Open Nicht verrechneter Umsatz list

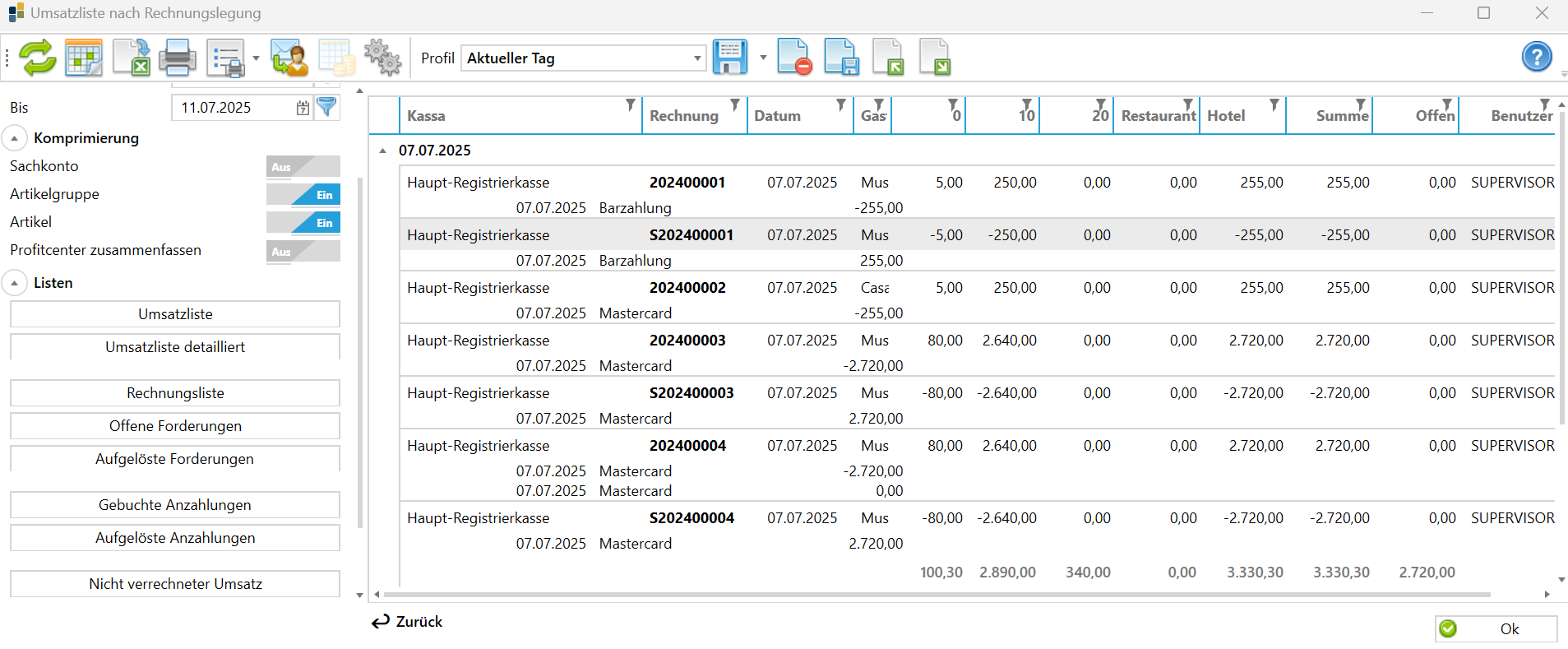tap(175, 584)
